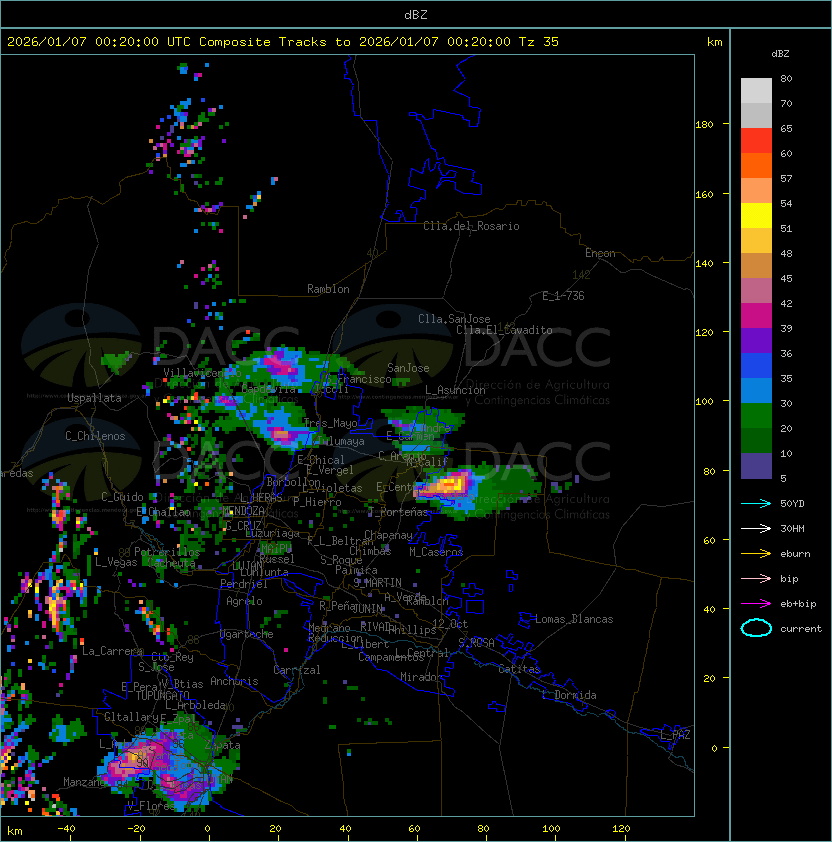This screenshot has width=832, height=842.
Task: Click the 'eburn' legend label
Action: [x=795, y=554]
